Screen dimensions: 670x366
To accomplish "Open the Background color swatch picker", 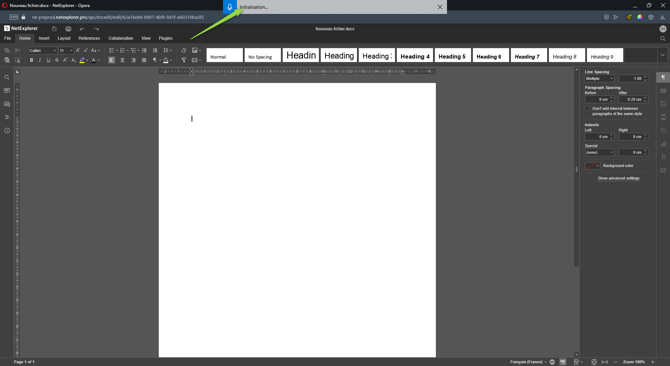I will pos(592,166).
